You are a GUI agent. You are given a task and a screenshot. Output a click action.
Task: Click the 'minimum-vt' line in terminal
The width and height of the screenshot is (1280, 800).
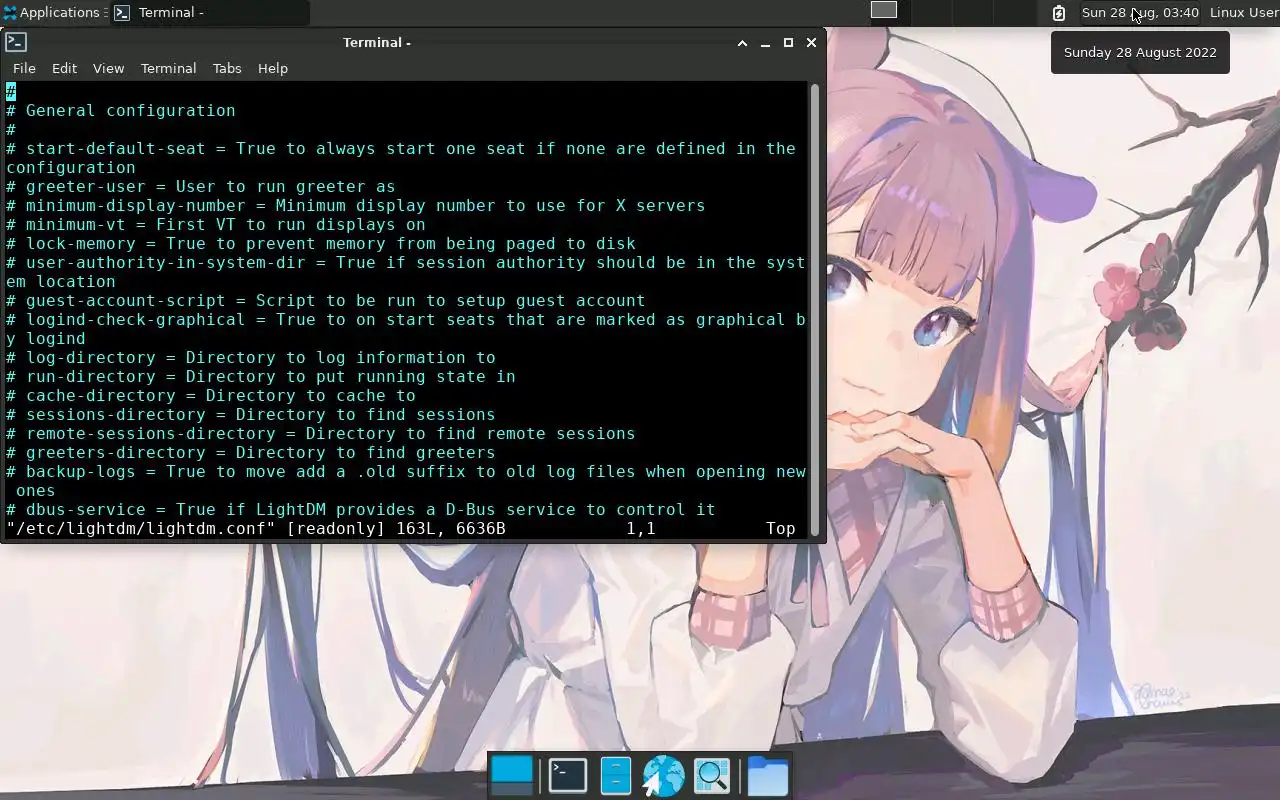pos(216,225)
